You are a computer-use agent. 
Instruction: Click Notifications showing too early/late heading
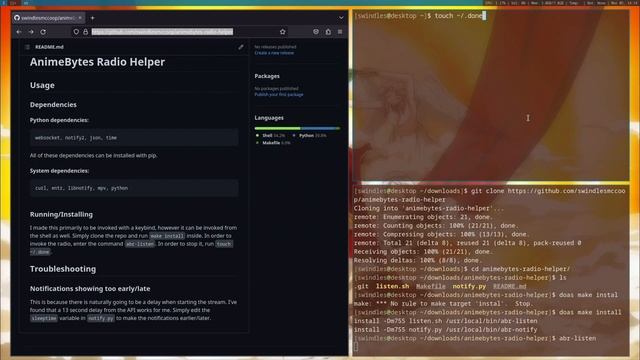pyautogui.click(x=90, y=289)
